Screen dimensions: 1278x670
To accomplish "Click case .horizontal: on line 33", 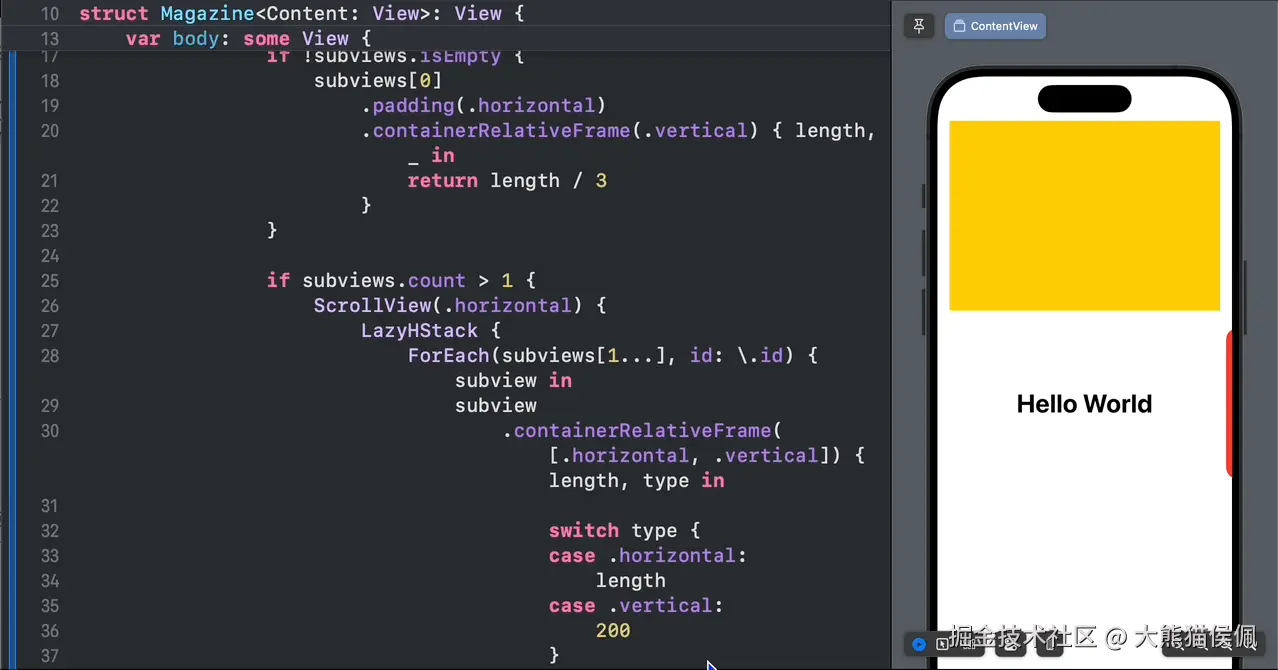I will pos(648,556).
